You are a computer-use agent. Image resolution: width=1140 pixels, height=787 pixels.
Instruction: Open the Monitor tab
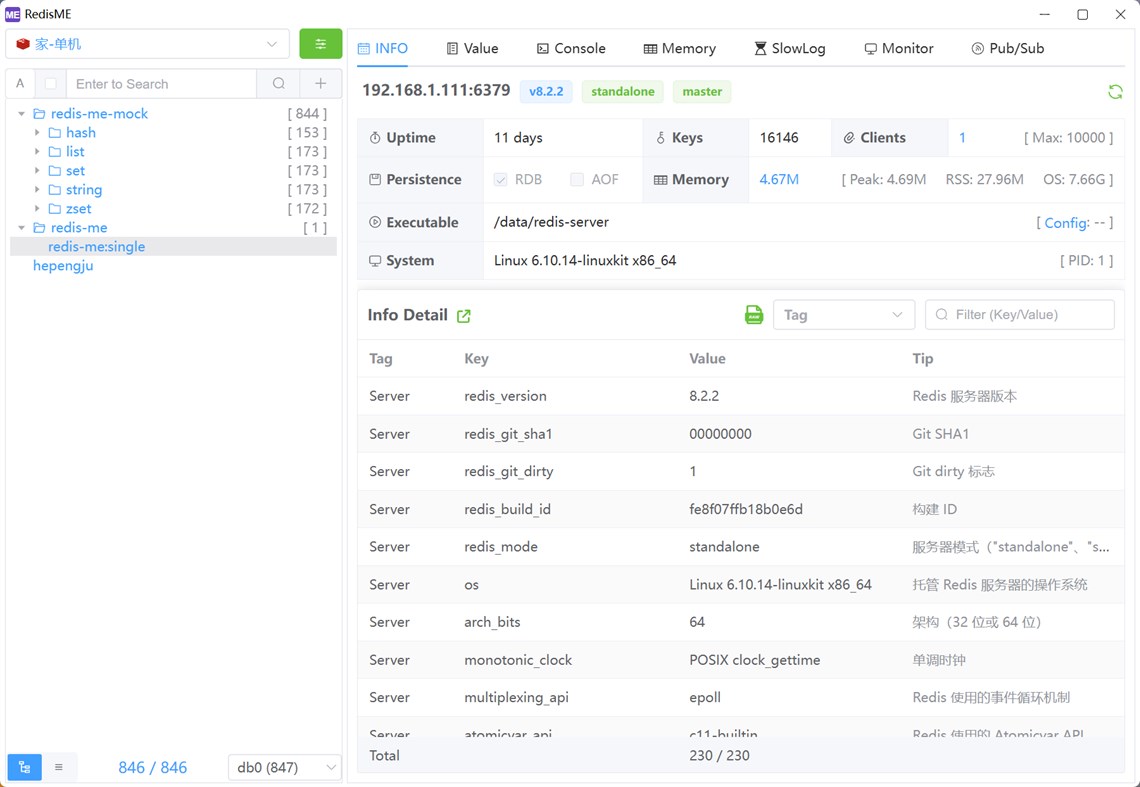tap(899, 49)
